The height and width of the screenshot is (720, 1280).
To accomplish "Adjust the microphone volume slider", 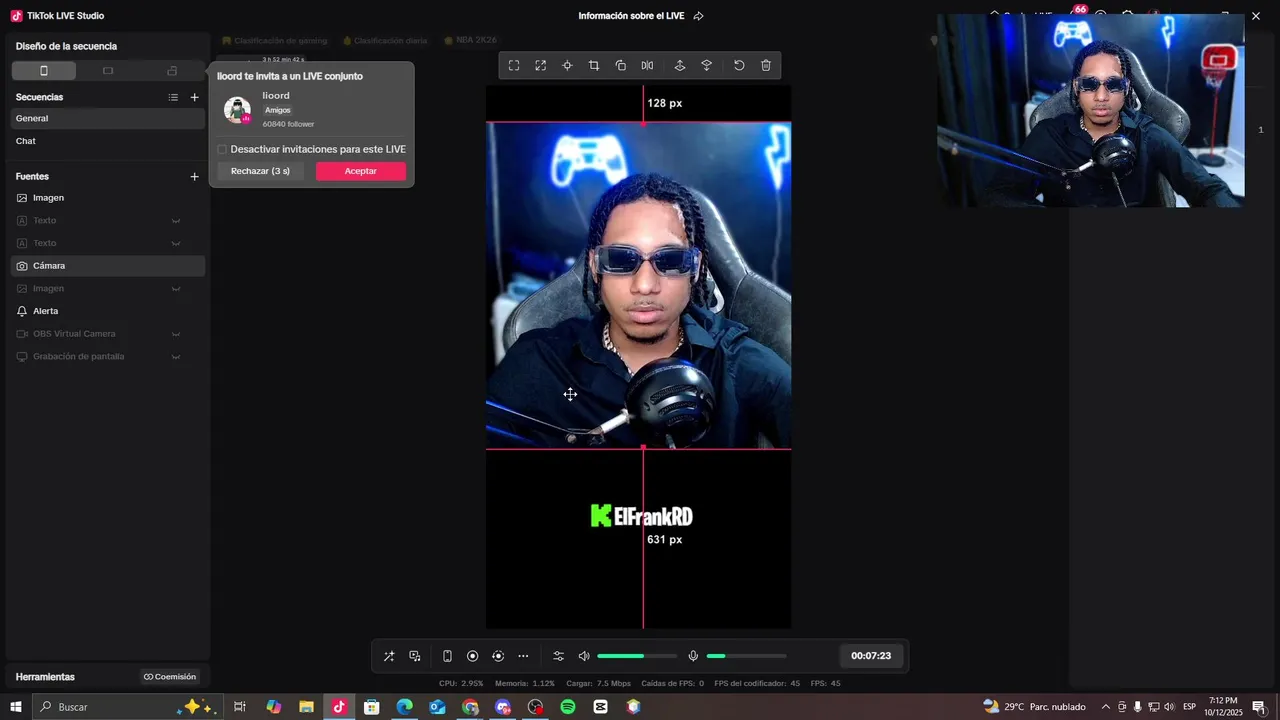I will [x=746, y=656].
